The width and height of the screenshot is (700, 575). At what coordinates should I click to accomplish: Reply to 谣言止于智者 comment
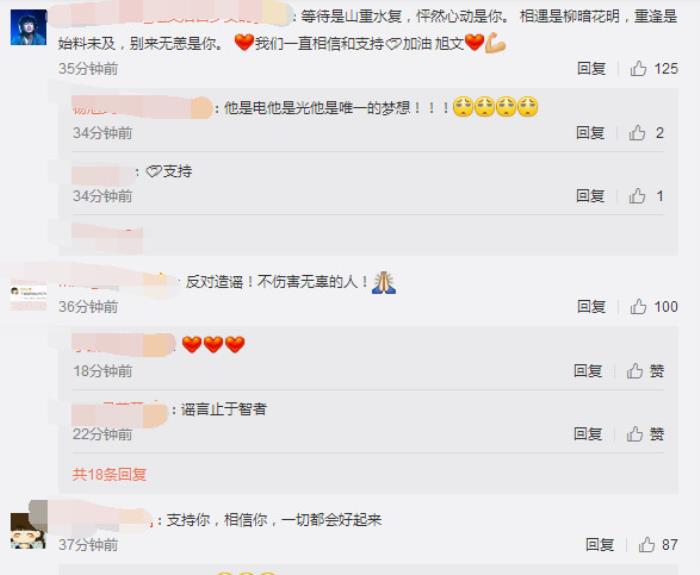(588, 433)
